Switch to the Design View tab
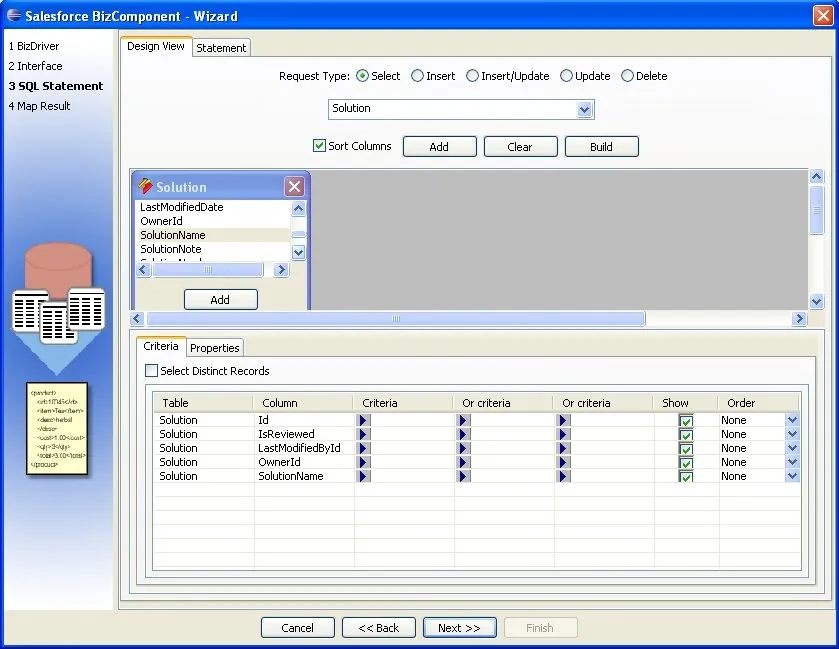Screen dimensions: 839x649 click(156, 46)
